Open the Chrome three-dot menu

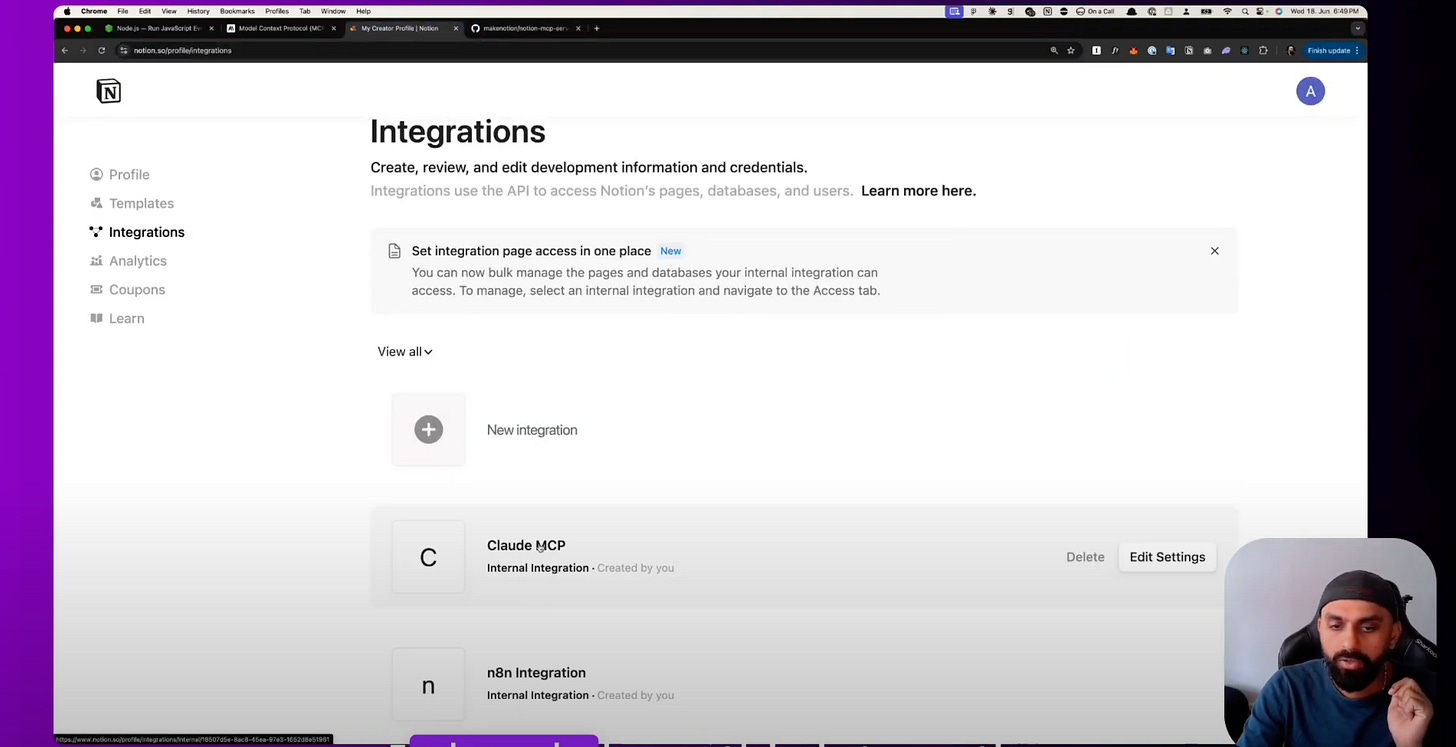1357,50
